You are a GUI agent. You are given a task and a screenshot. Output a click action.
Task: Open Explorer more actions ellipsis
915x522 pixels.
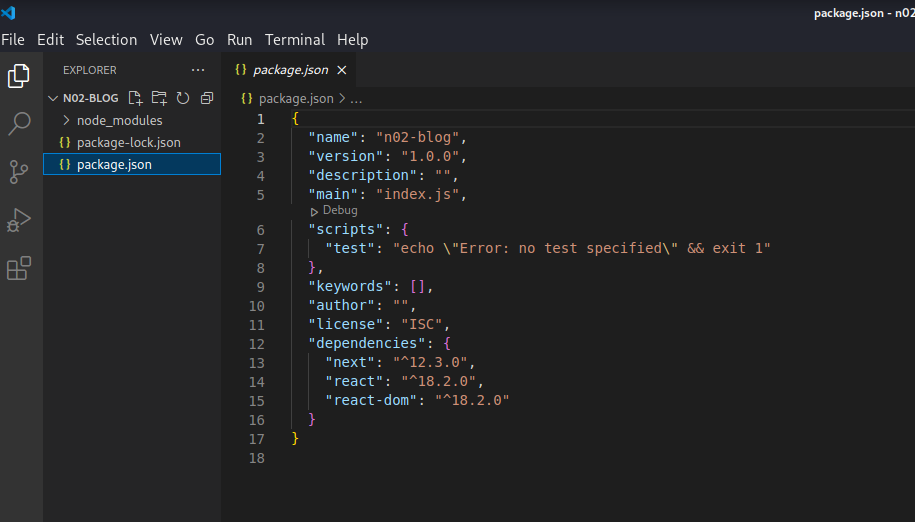pyautogui.click(x=198, y=70)
